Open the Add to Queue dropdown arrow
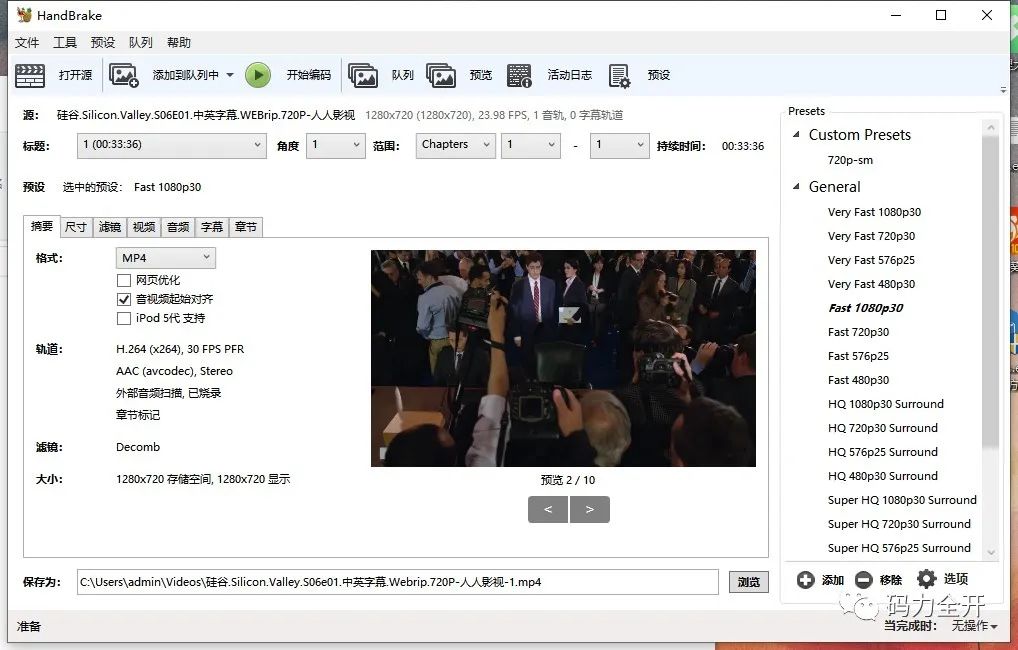The height and width of the screenshot is (650, 1018). tap(230, 75)
